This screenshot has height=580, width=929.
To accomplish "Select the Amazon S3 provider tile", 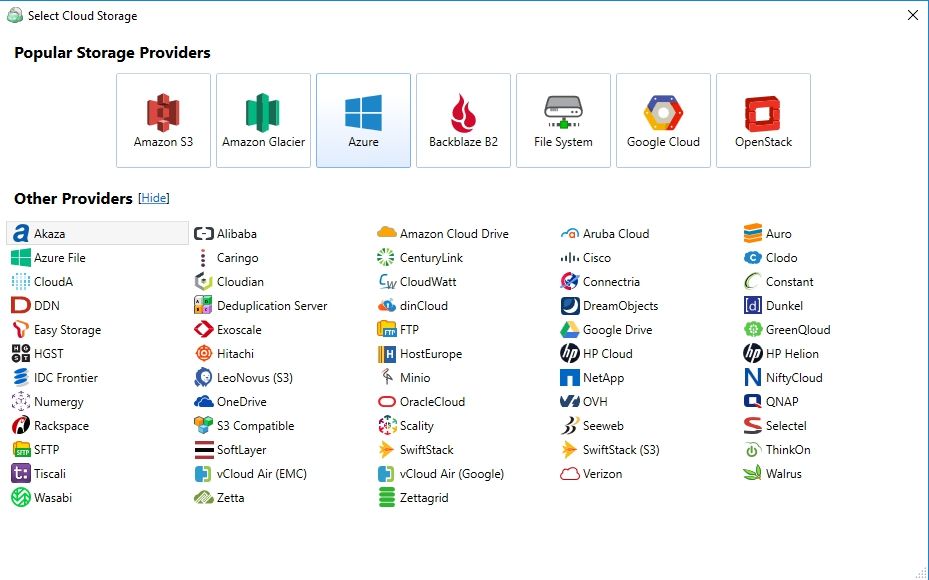I will (x=164, y=120).
